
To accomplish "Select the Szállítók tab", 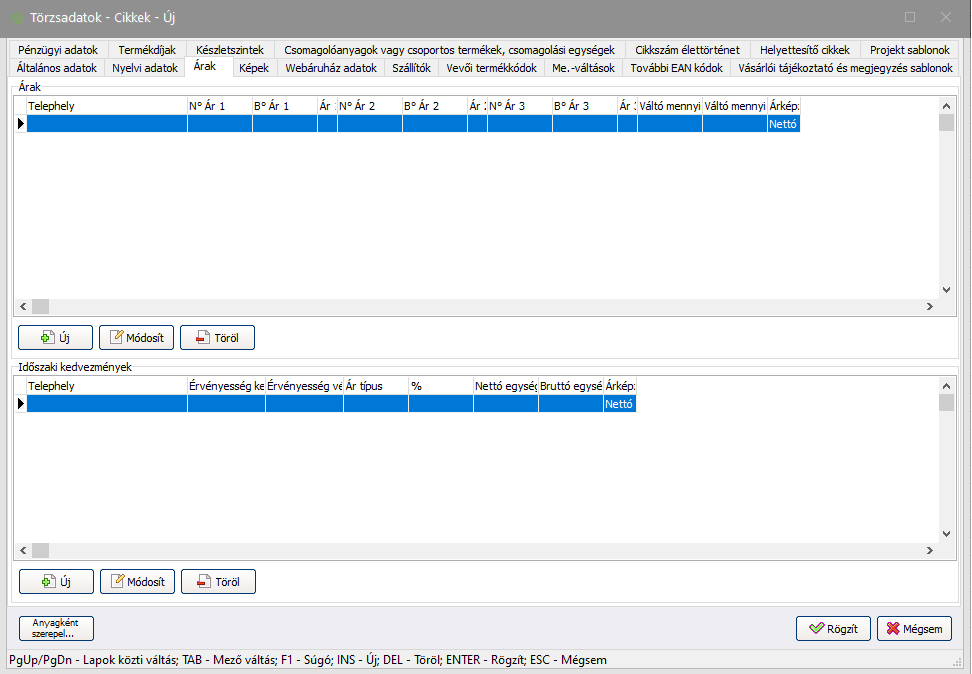I will (x=411, y=68).
